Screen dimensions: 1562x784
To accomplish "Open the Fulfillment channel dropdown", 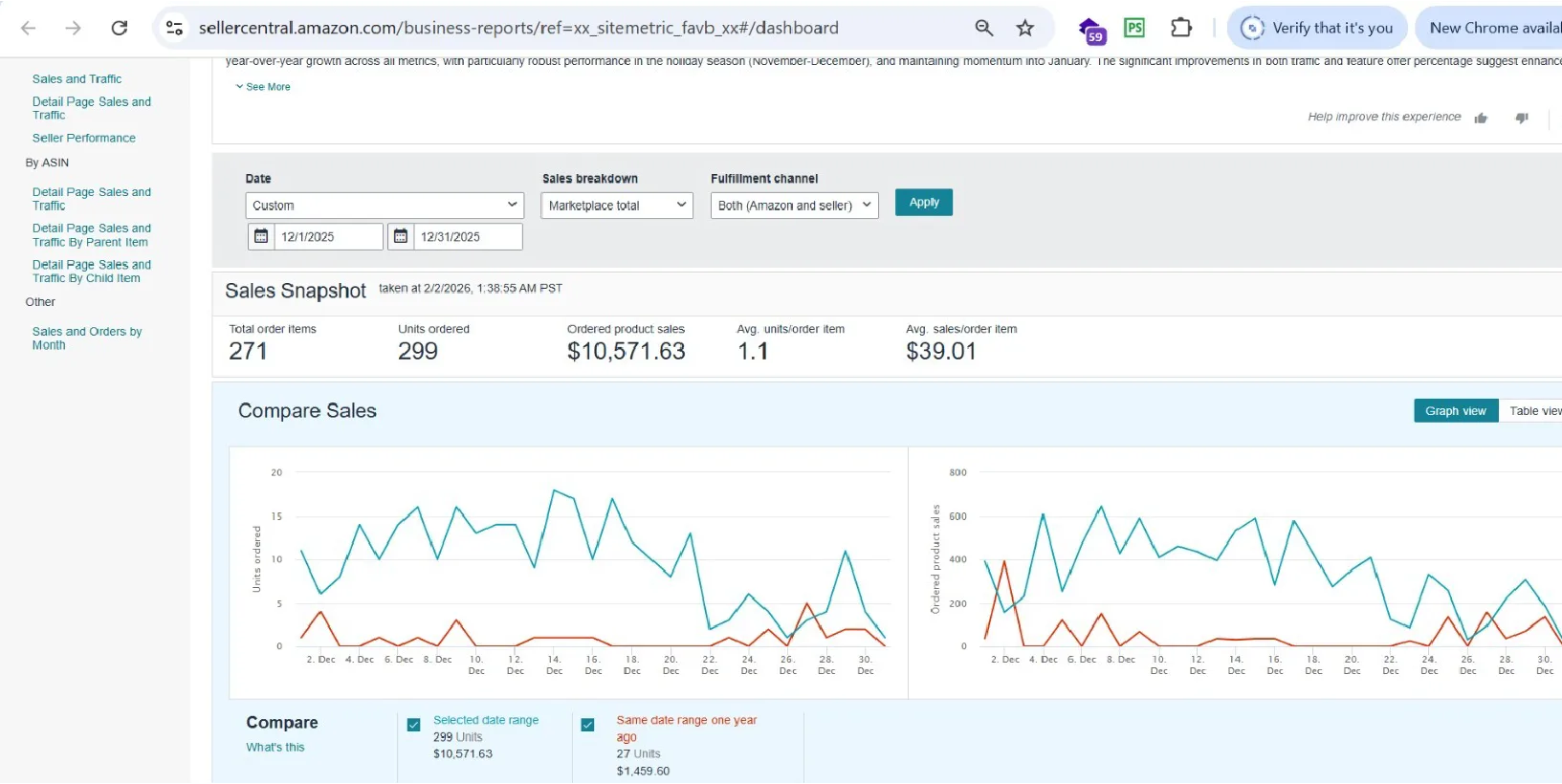I will tap(794, 206).
